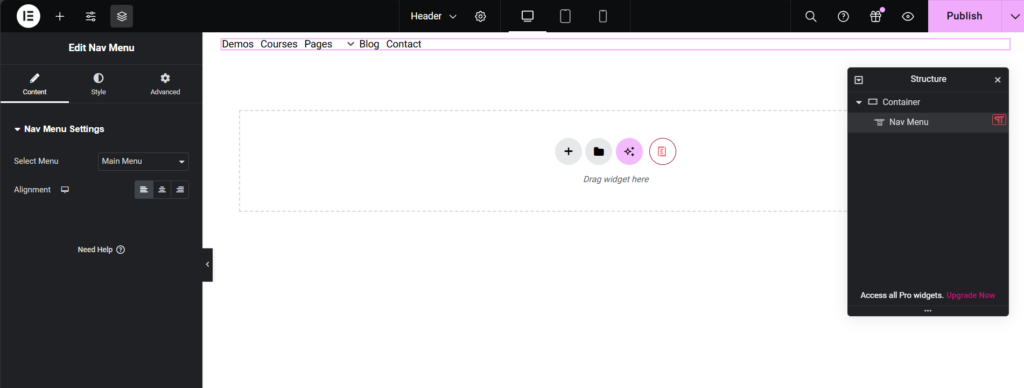Switch to the Advanced tab
The width and height of the screenshot is (1024, 388).
165,84
